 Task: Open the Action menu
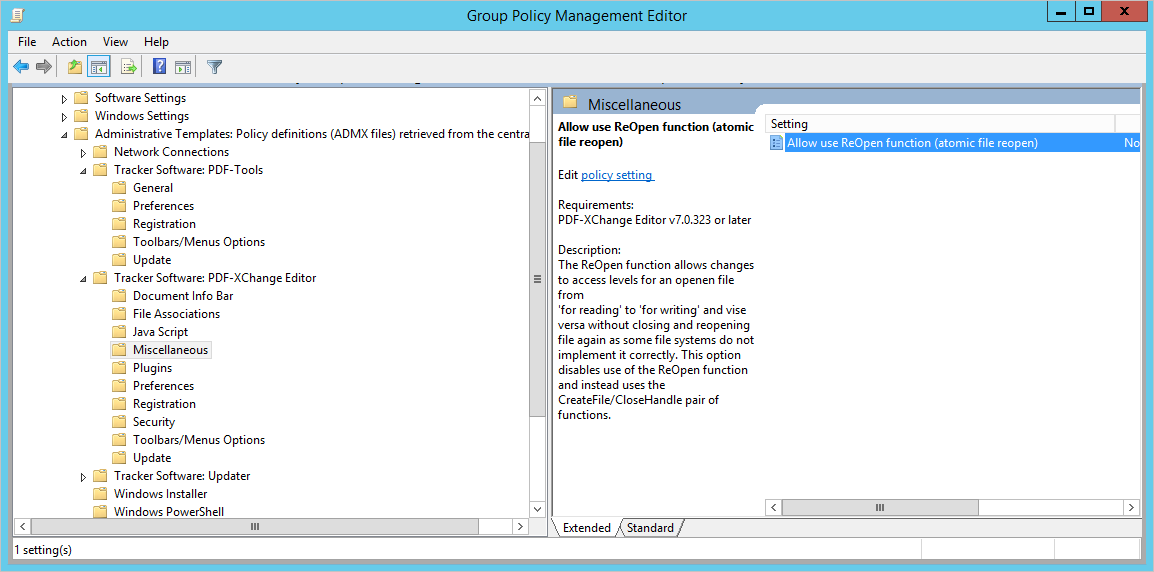coord(69,42)
